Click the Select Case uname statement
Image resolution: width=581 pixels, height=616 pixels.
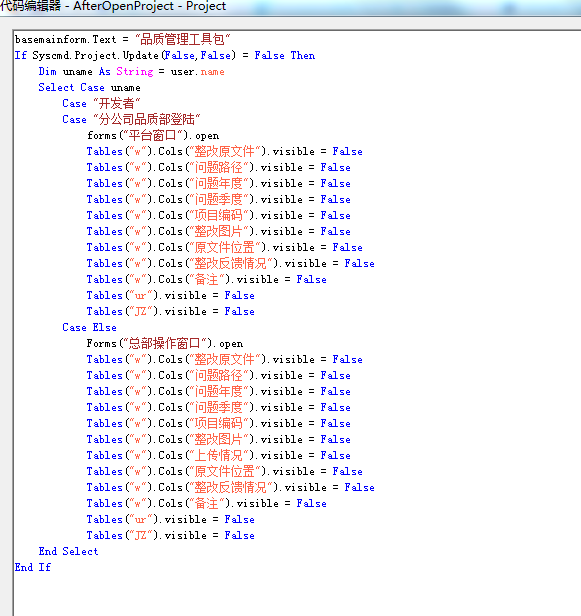pos(89,87)
